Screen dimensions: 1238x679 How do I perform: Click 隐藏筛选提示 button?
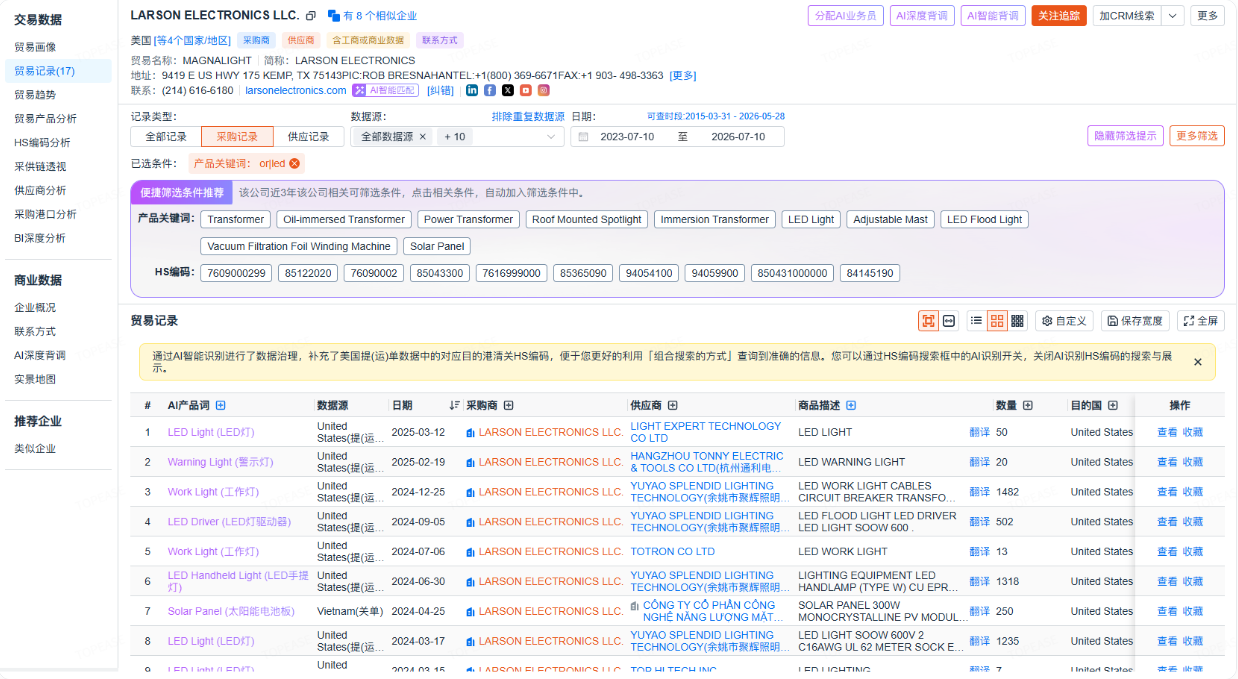[x=1125, y=136]
